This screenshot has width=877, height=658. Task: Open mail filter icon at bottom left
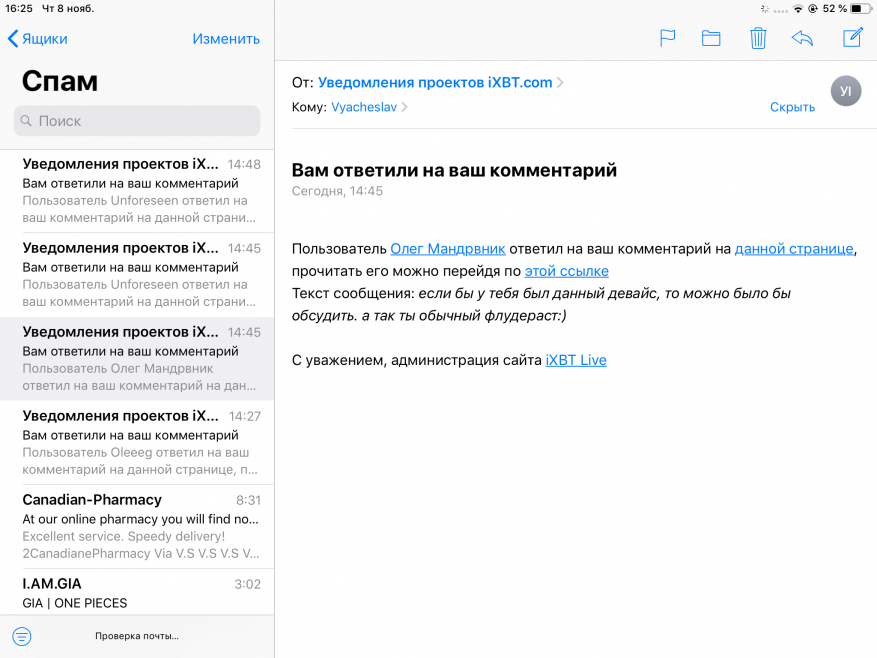[x=22, y=636]
